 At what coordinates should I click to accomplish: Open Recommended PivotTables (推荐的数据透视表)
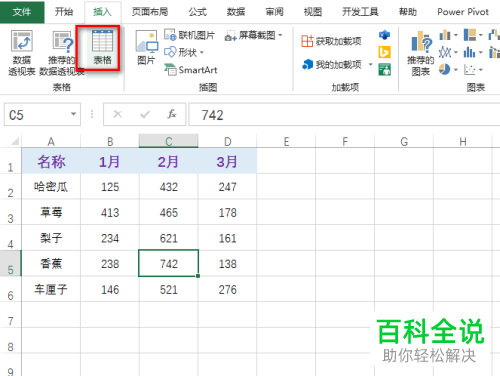62,53
